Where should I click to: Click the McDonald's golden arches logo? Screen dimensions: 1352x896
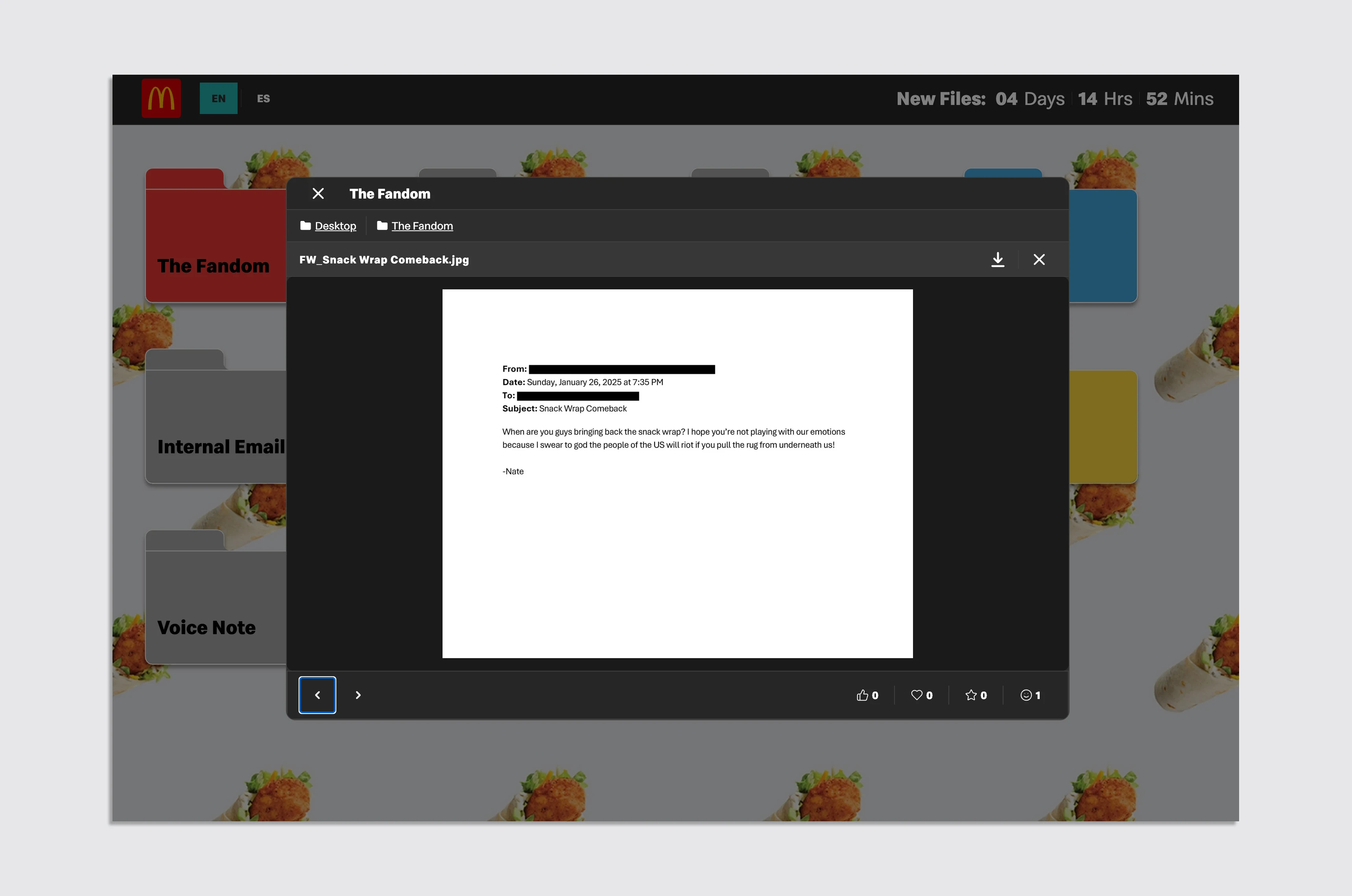(161, 98)
